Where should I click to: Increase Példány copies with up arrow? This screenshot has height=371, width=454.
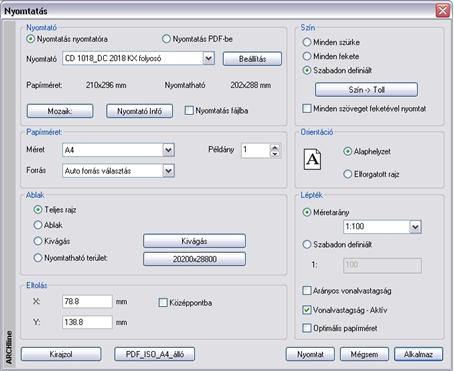(x=275, y=147)
